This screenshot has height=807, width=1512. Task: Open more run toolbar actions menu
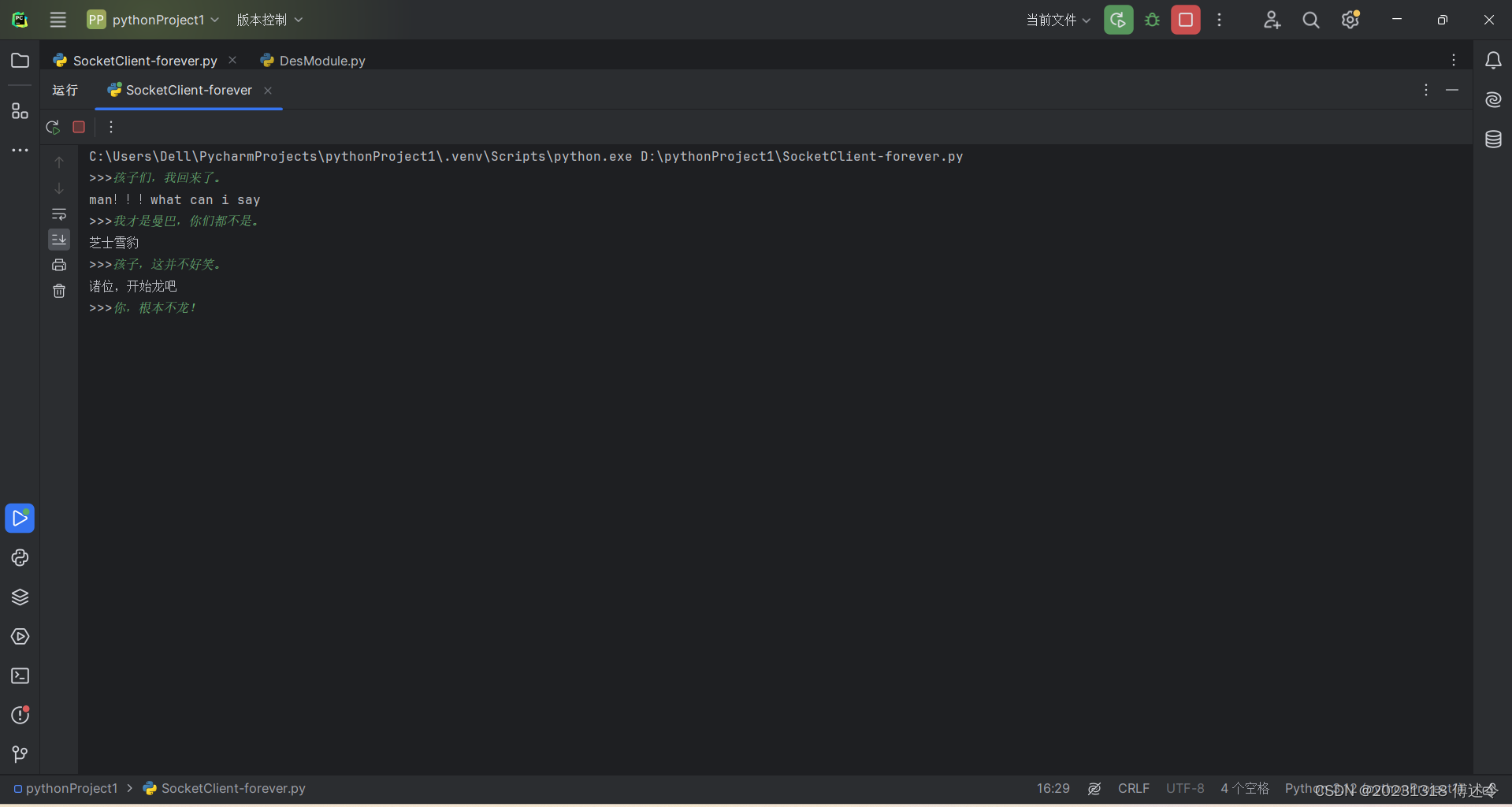point(111,127)
